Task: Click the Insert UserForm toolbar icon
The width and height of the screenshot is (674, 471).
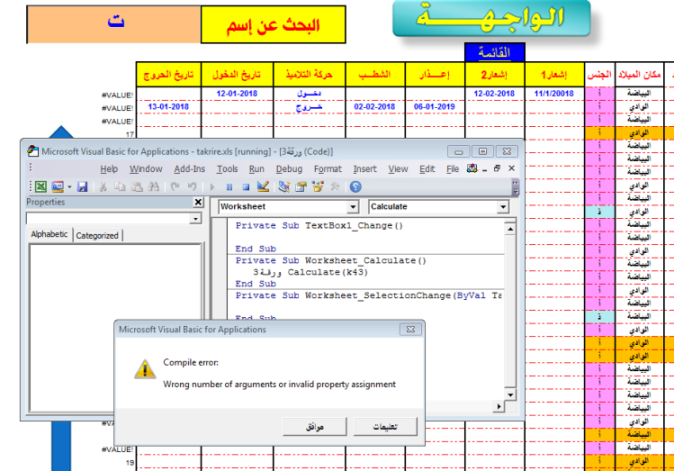Action: click(x=57, y=187)
